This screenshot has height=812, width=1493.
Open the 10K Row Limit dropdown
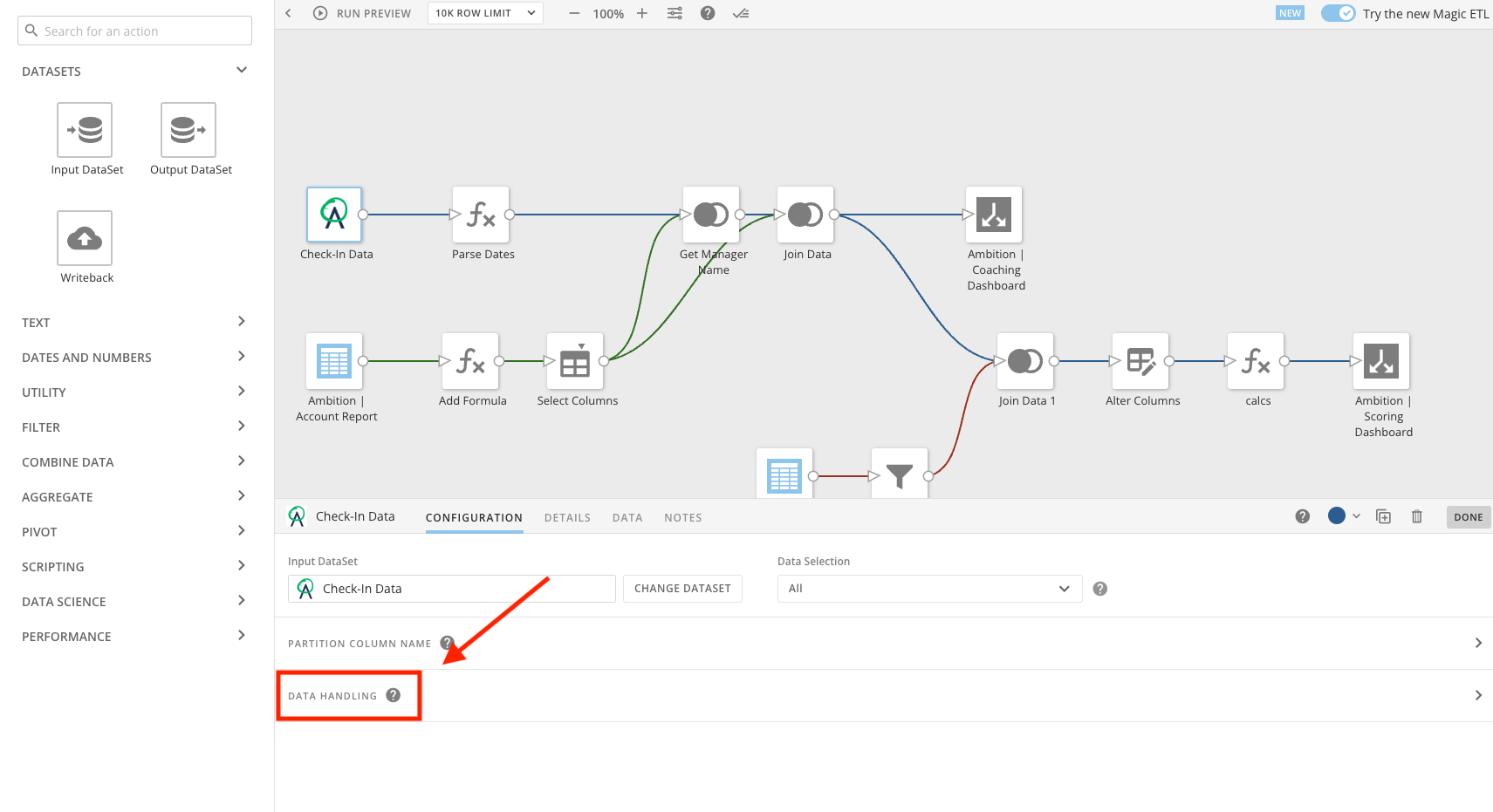(x=485, y=13)
